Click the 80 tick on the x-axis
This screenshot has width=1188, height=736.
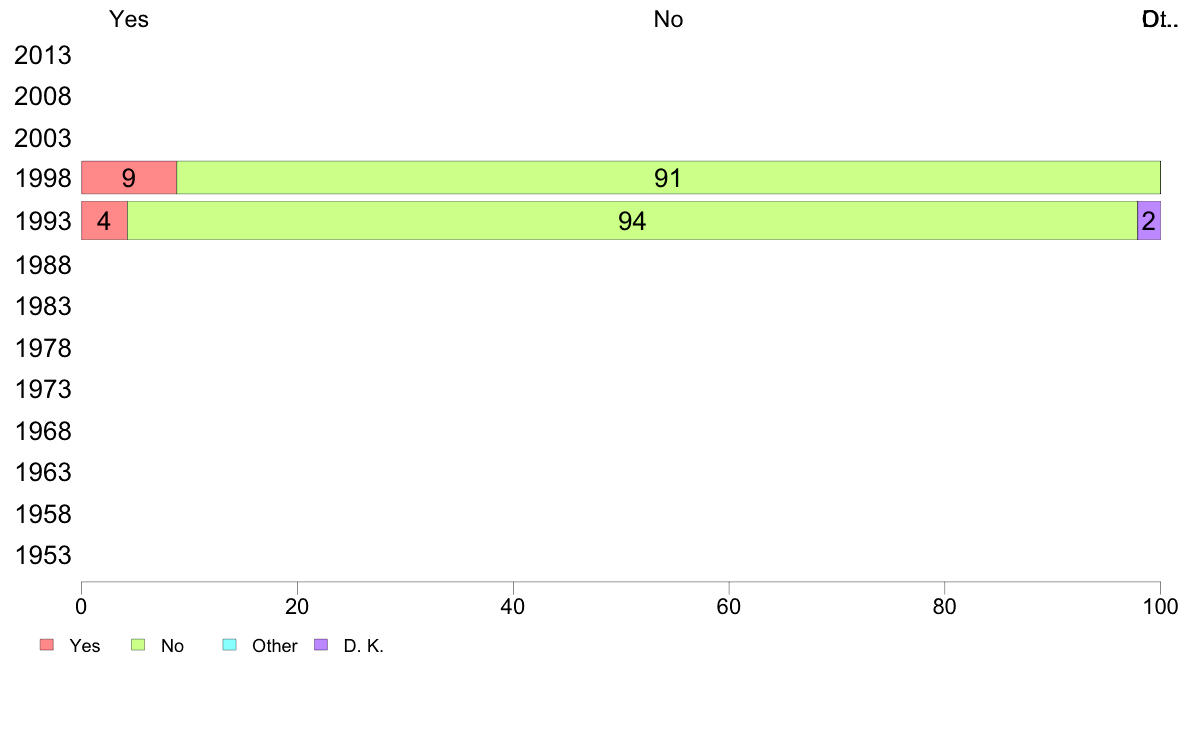pos(945,606)
